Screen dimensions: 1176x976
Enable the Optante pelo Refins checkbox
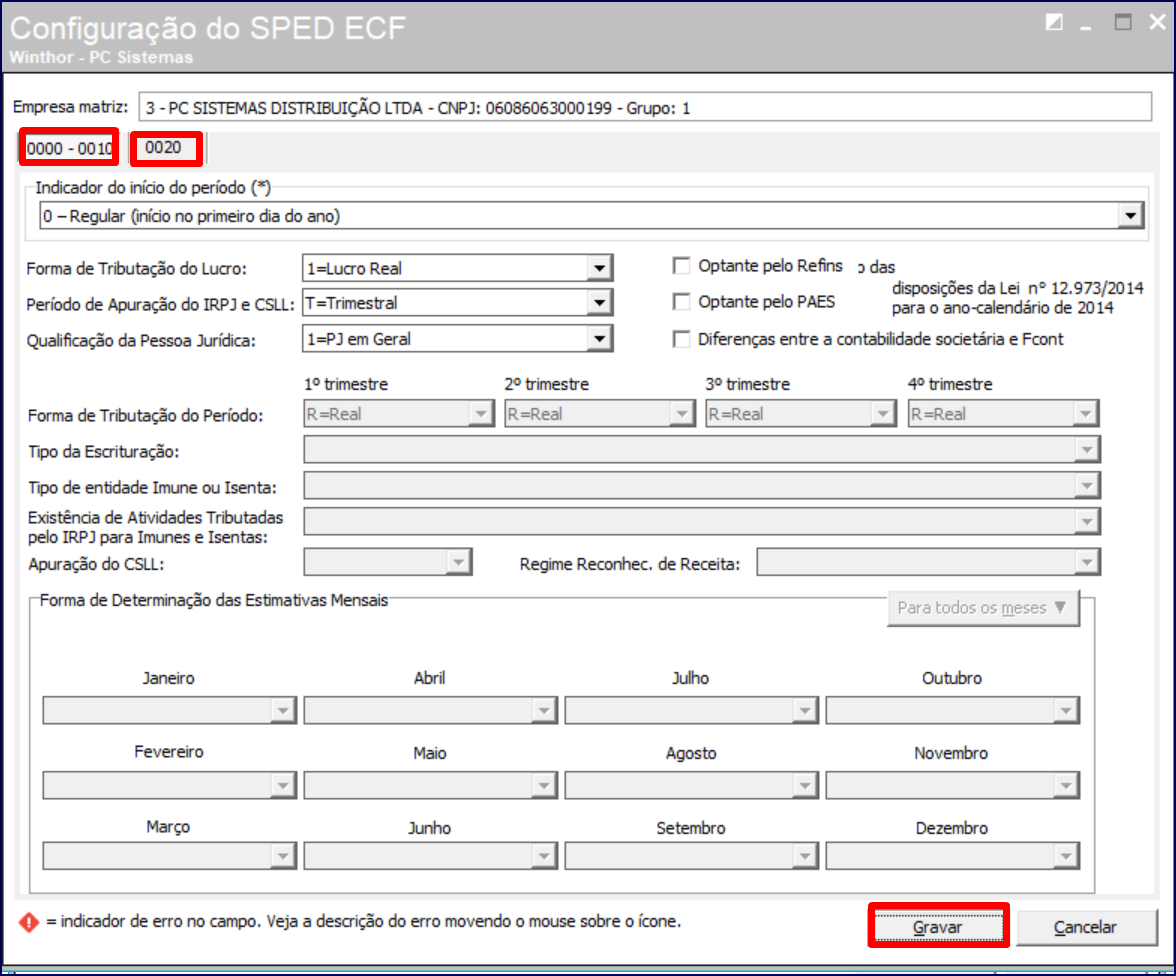pyautogui.click(x=682, y=266)
